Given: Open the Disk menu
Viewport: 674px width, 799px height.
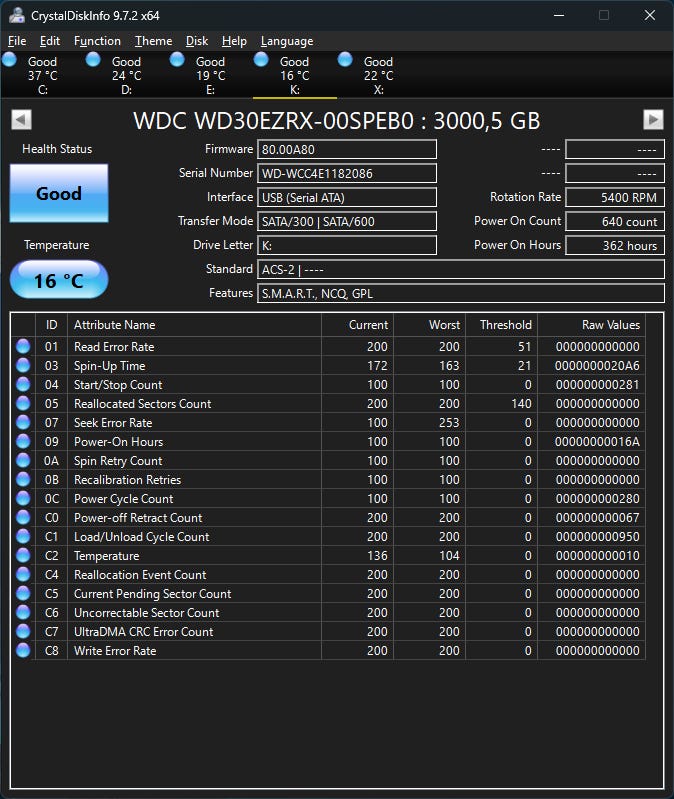Looking at the screenshot, I should [x=197, y=41].
